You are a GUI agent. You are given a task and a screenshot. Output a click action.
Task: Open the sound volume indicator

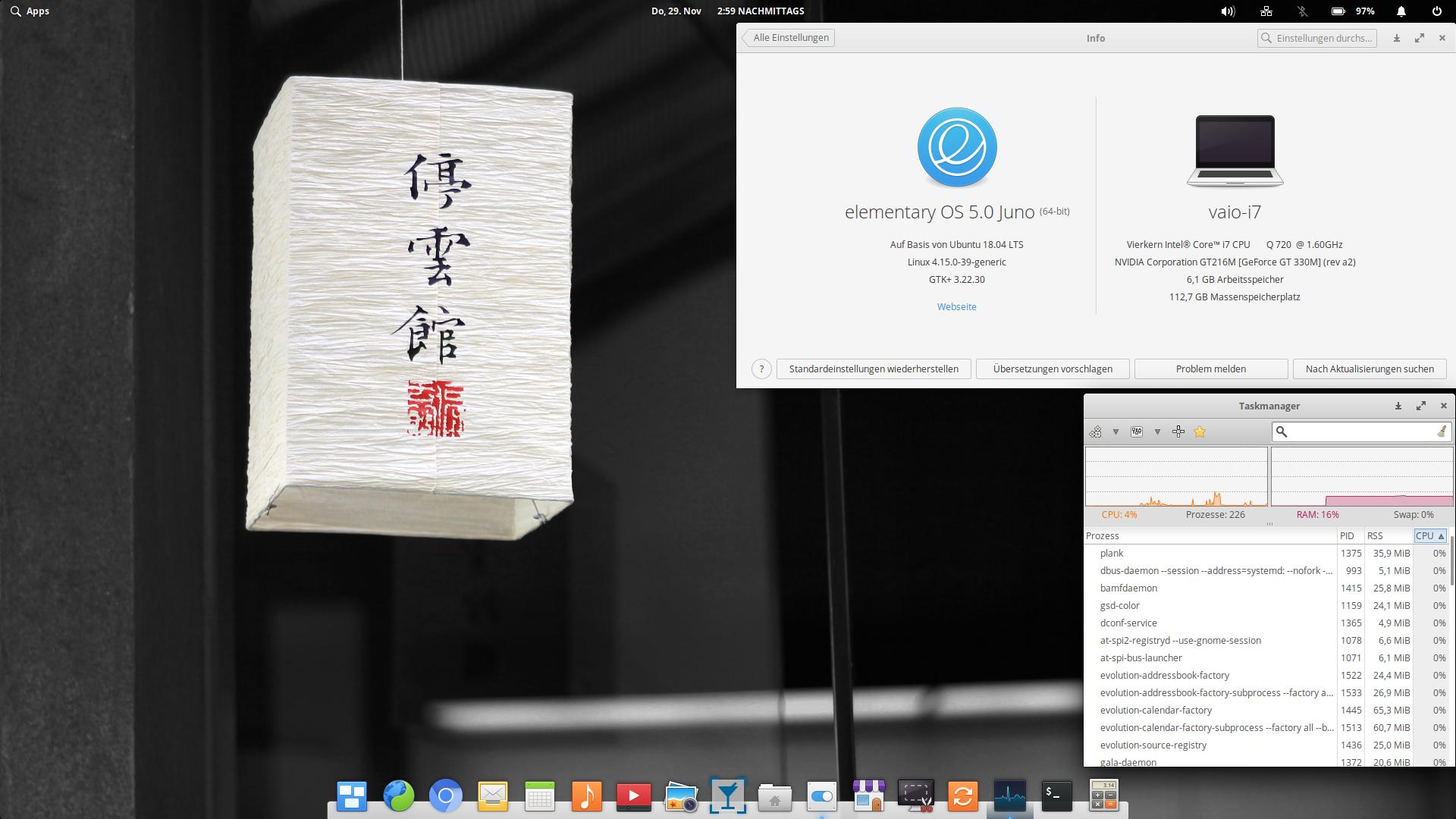(1228, 11)
